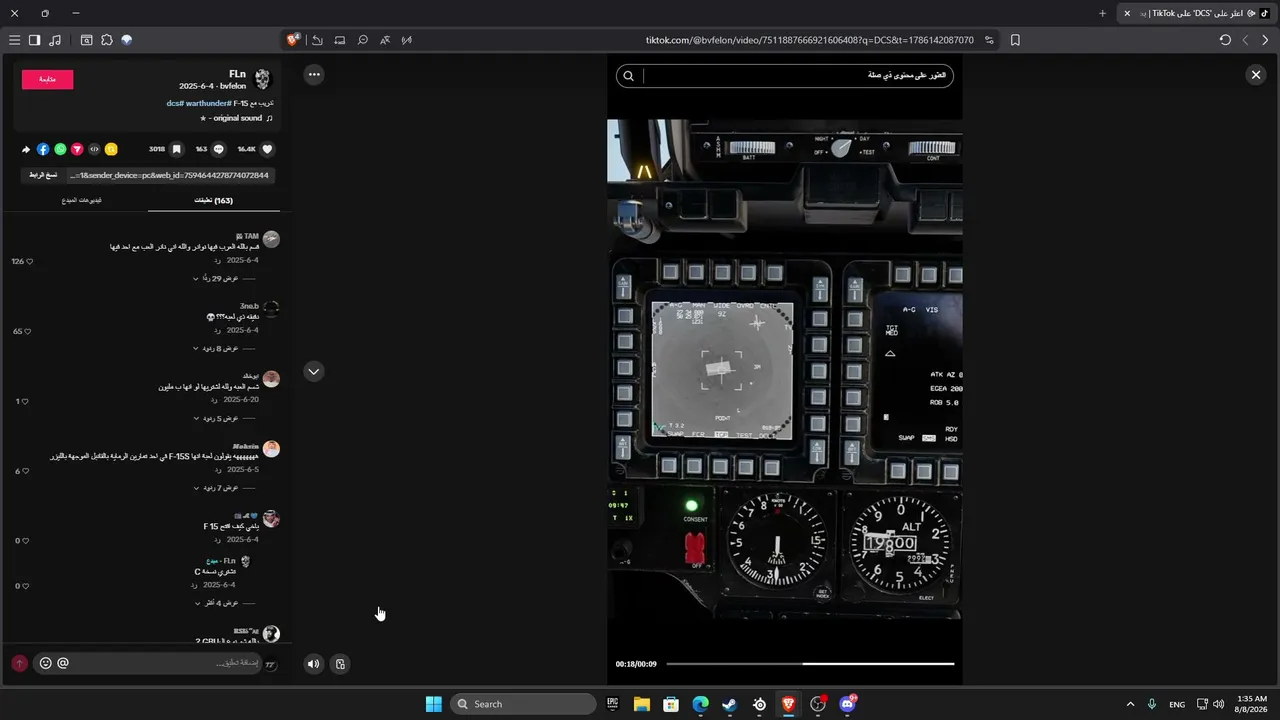Viewport: 1280px width, 720px height.
Task: Bookmark this page in the browser toolbar
Action: 1015,40
